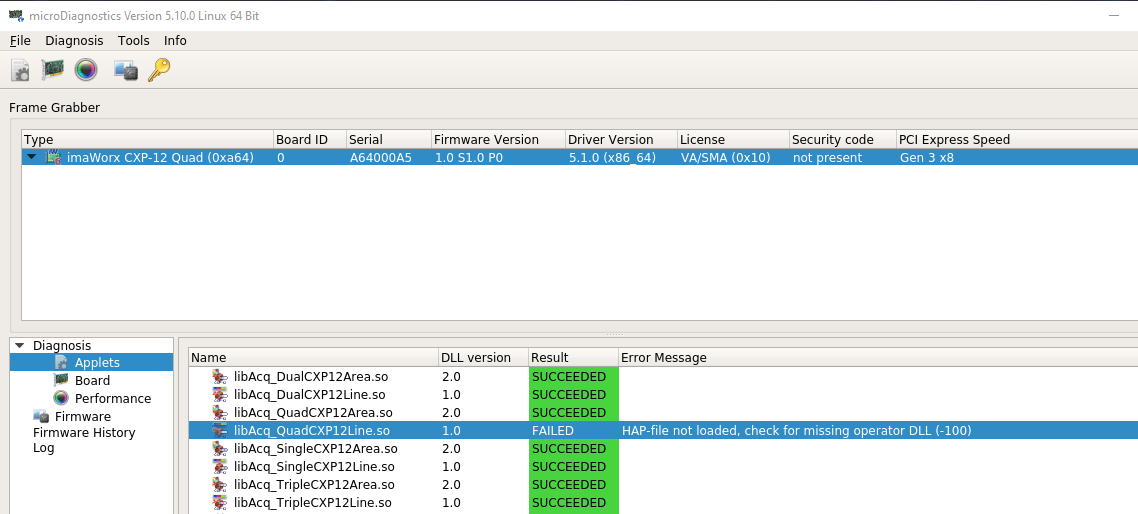Sort by the Board ID column header
1138x514 pixels.
(309, 139)
